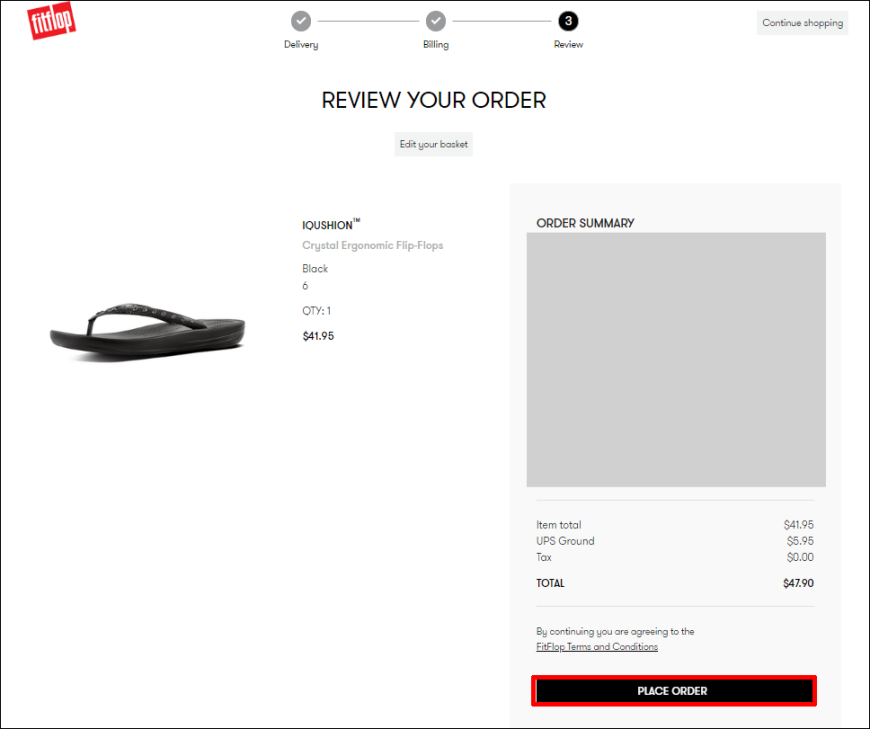870x729 pixels.
Task: Click the QTY: 1 text
Action: [316, 311]
